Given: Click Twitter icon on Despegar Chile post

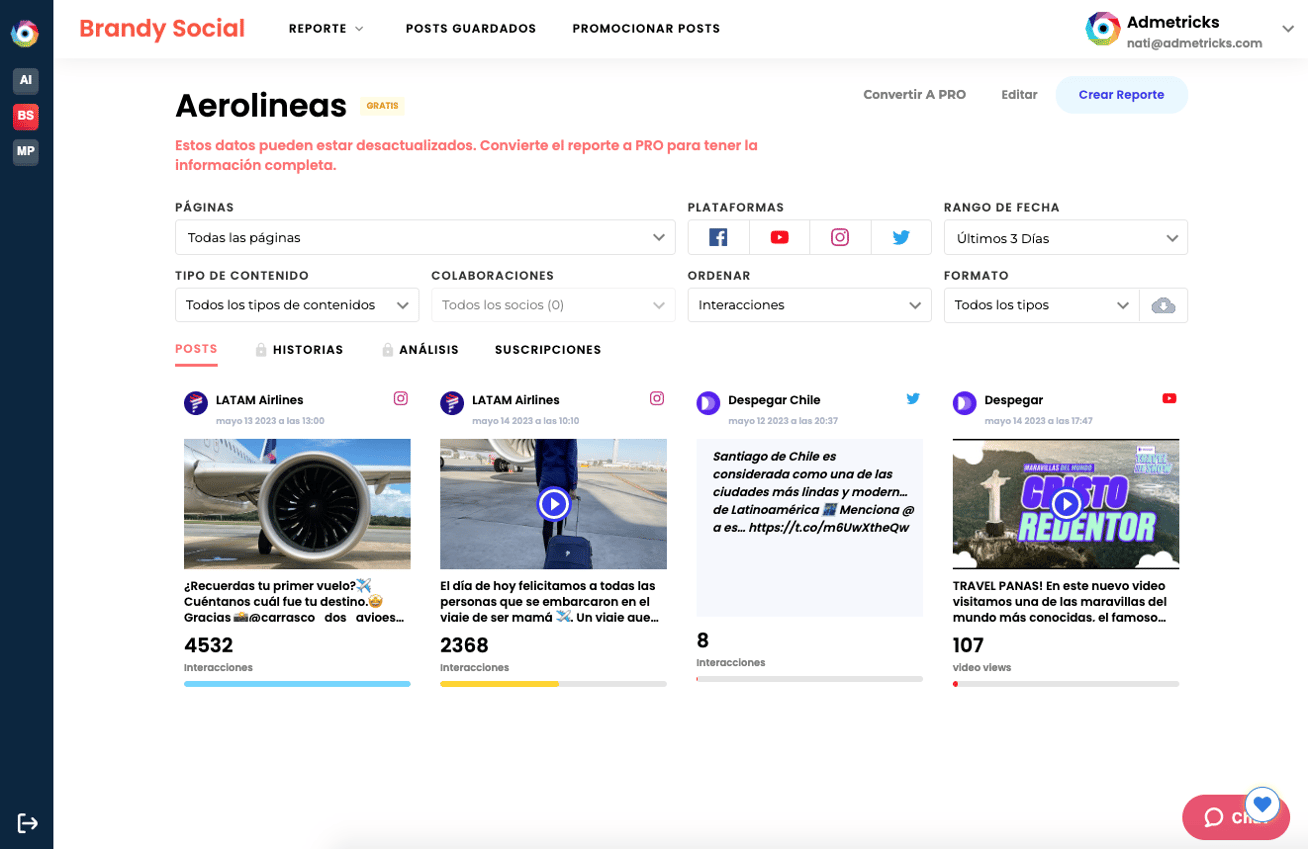Looking at the screenshot, I should click(x=913, y=398).
